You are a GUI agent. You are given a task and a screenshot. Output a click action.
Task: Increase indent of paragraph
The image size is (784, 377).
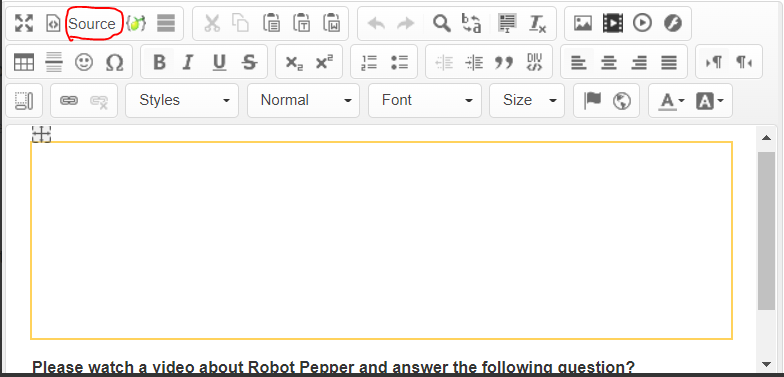point(474,62)
